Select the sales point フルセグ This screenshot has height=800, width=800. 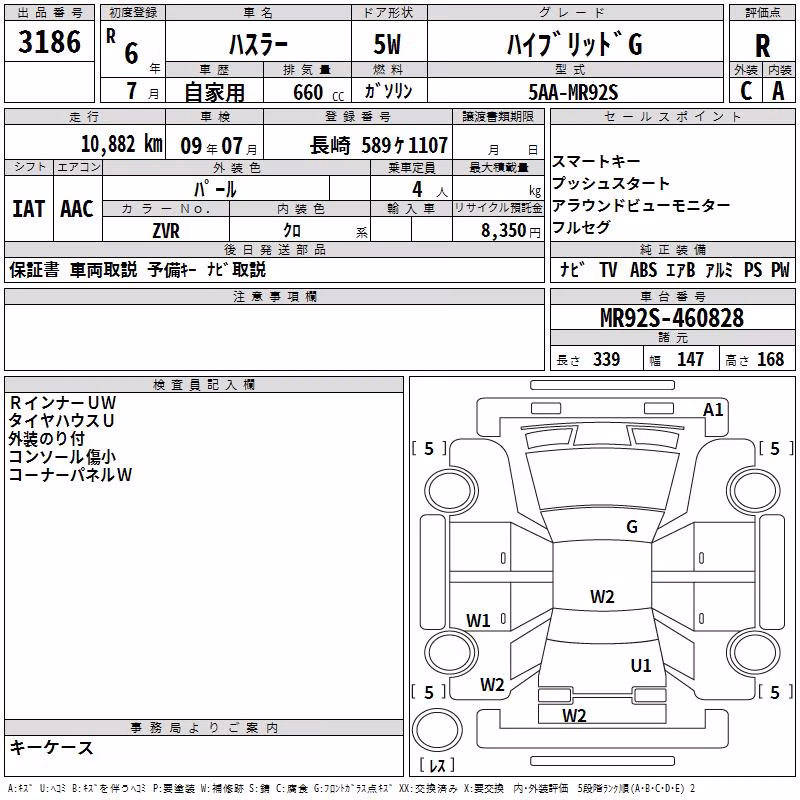[x=581, y=227]
